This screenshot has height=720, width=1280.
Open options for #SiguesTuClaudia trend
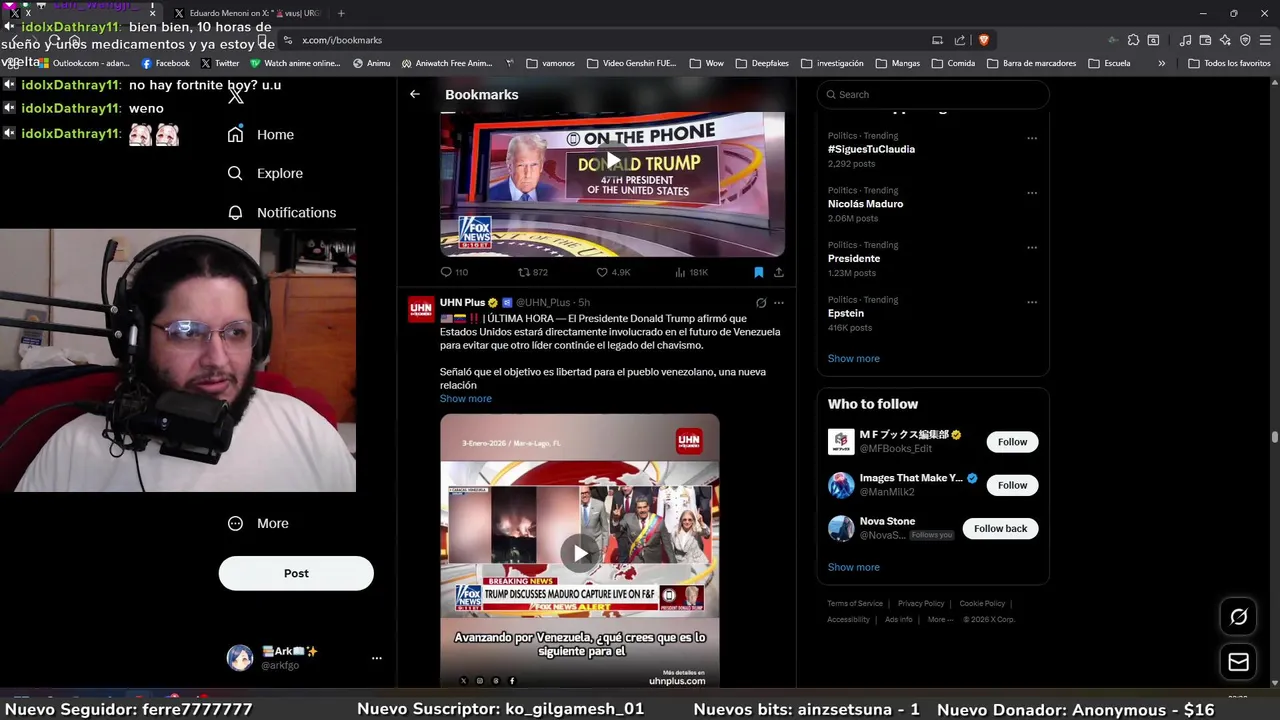tap(1032, 138)
